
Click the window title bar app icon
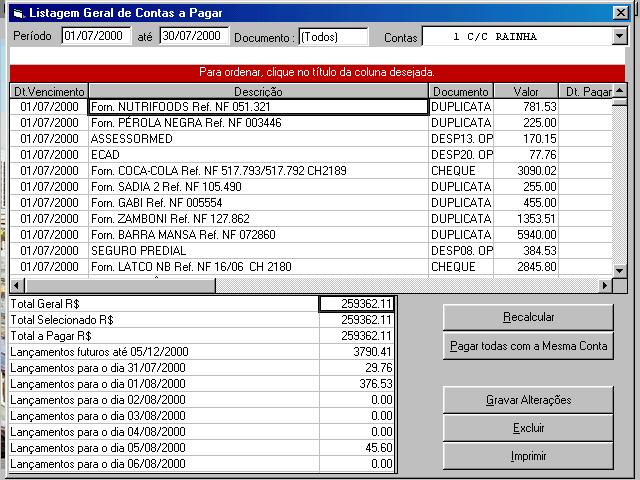16,13
